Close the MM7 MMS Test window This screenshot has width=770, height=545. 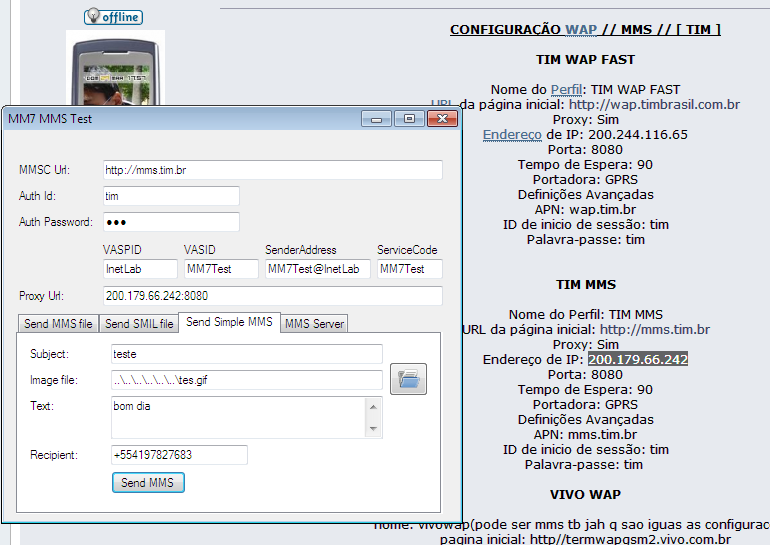(442, 119)
